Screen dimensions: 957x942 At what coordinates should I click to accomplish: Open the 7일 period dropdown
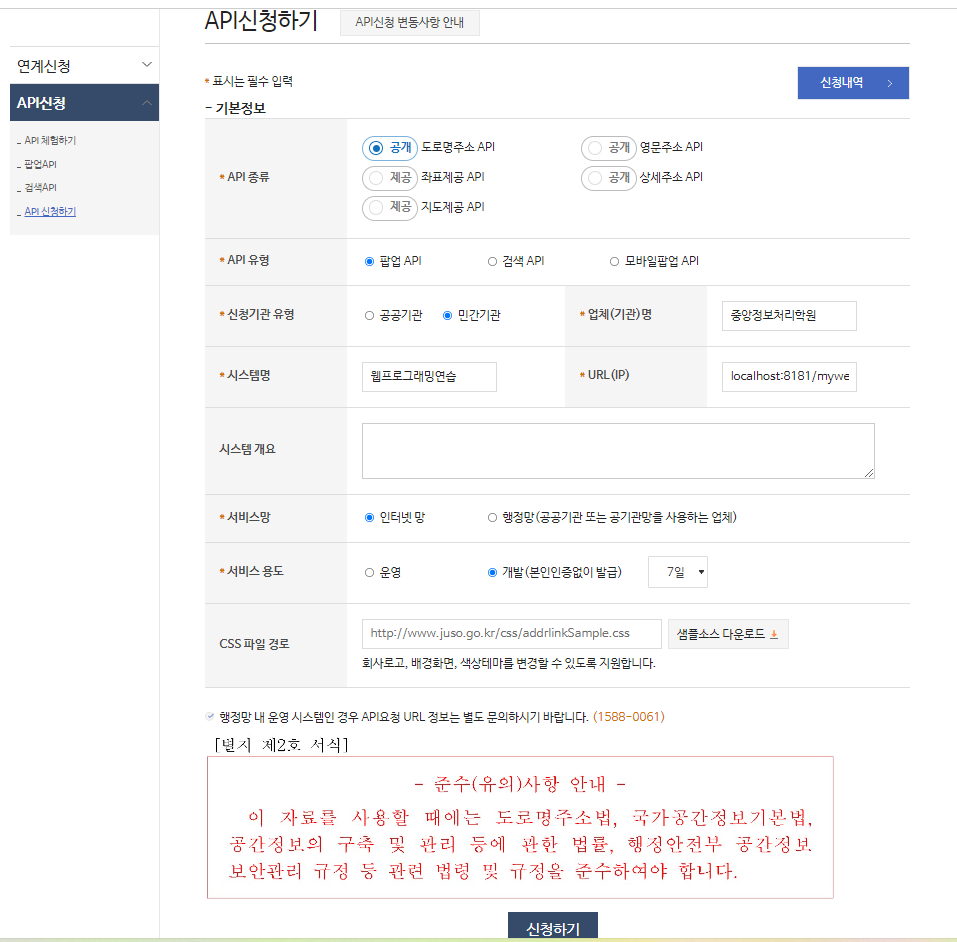click(677, 572)
